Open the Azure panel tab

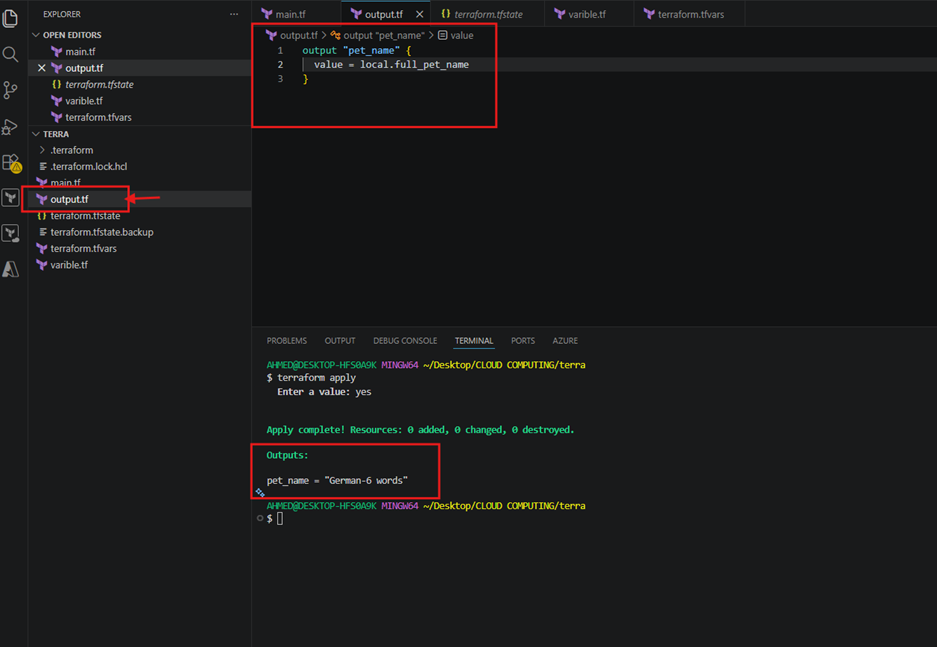point(565,341)
